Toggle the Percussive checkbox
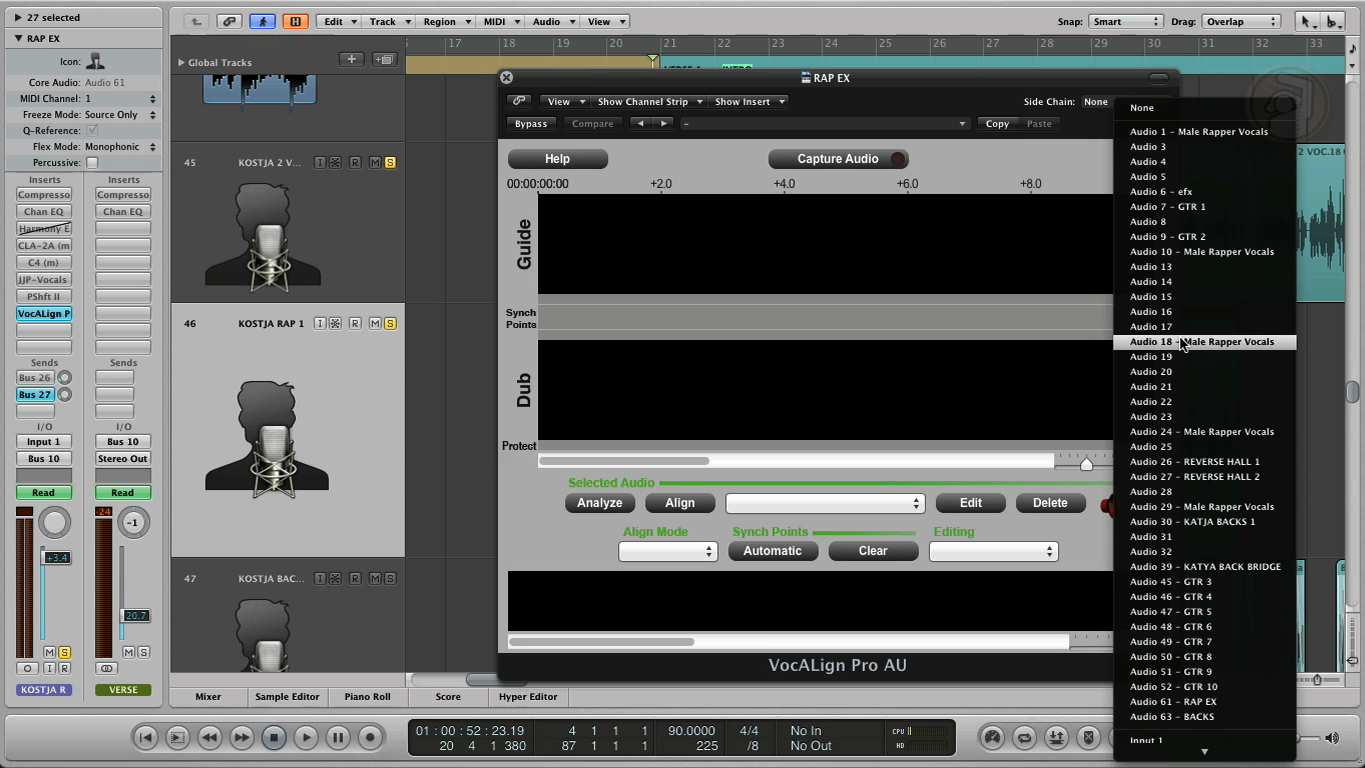The image size is (1365, 768). pyautogui.click(x=92, y=163)
